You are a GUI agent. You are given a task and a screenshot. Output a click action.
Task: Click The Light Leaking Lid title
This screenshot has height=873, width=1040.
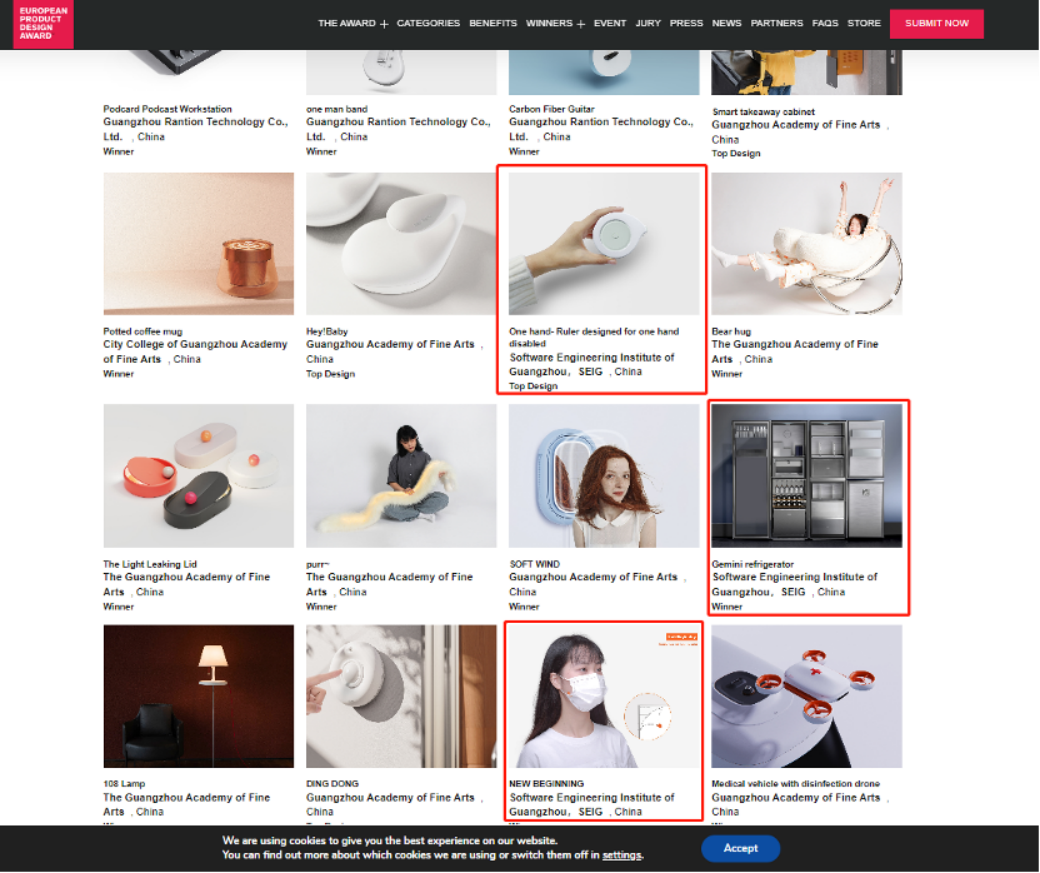(150, 564)
